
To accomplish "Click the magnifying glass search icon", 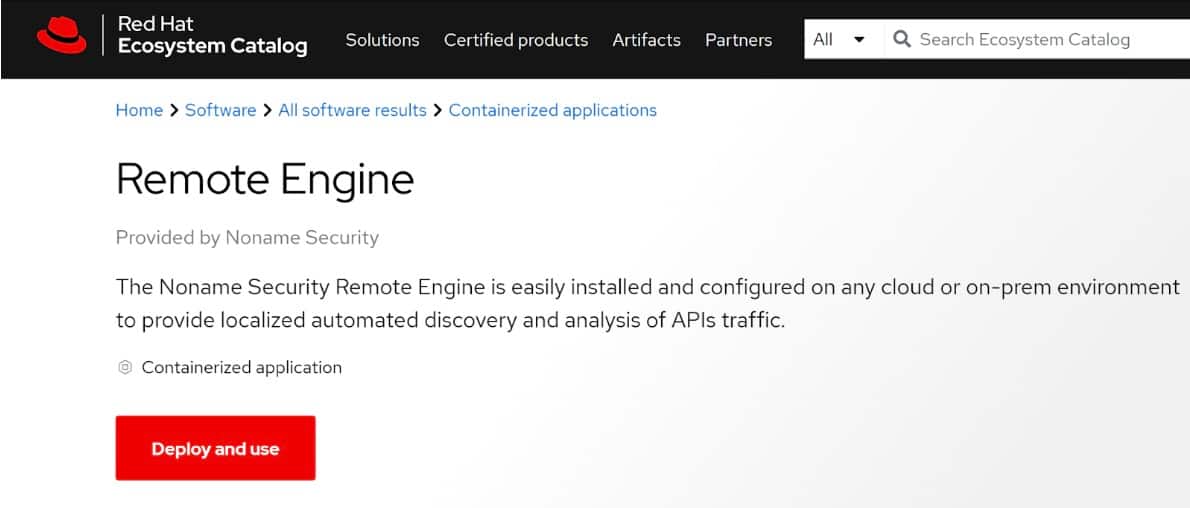I will pyautogui.click(x=901, y=40).
